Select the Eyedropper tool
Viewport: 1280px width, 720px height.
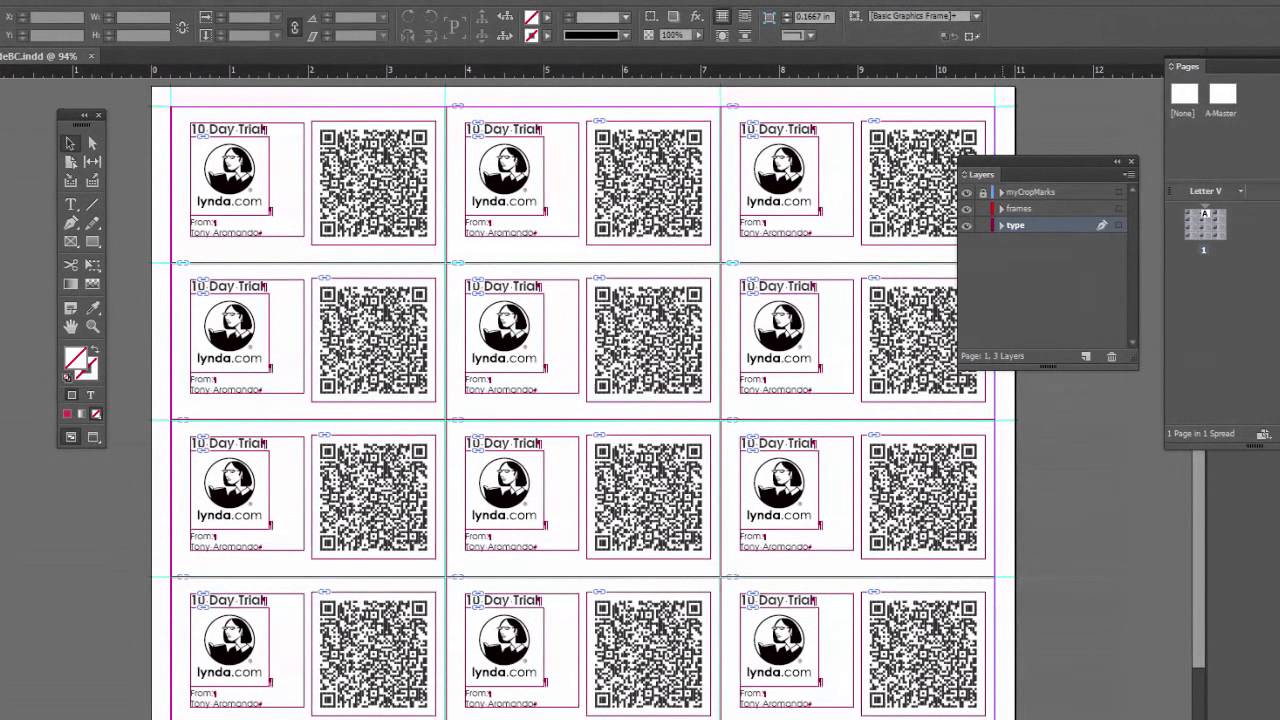[92, 308]
